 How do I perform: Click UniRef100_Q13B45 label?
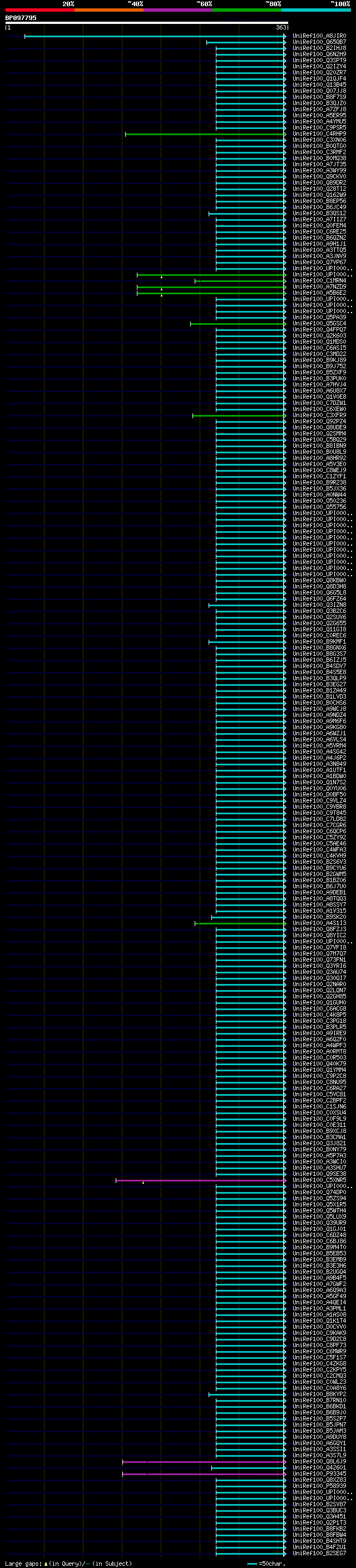(319, 85)
